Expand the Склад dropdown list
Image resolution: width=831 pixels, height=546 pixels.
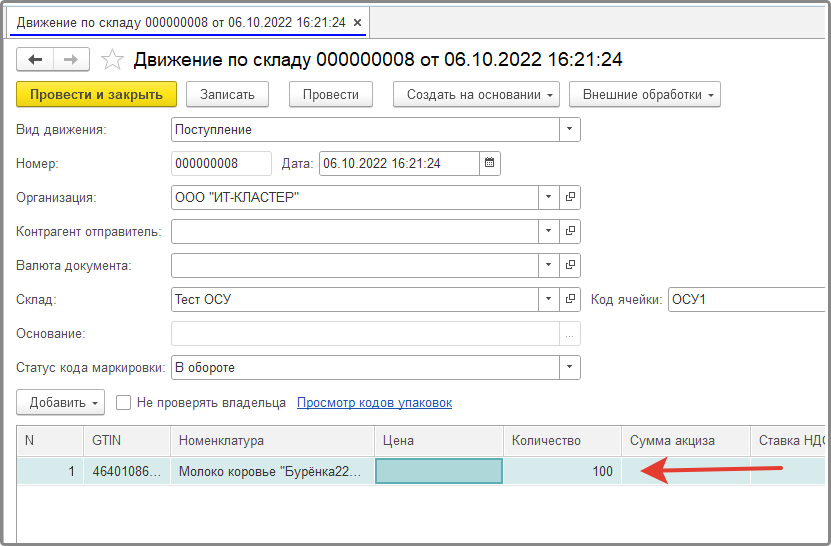[x=549, y=300]
